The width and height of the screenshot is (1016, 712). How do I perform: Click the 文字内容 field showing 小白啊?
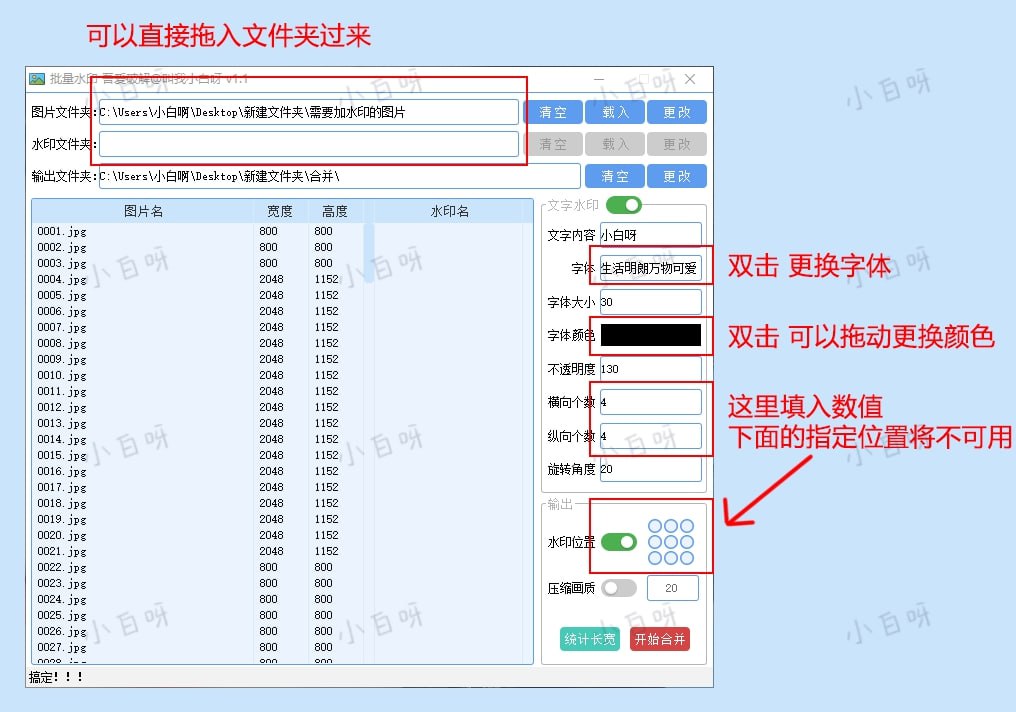pos(650,233)
